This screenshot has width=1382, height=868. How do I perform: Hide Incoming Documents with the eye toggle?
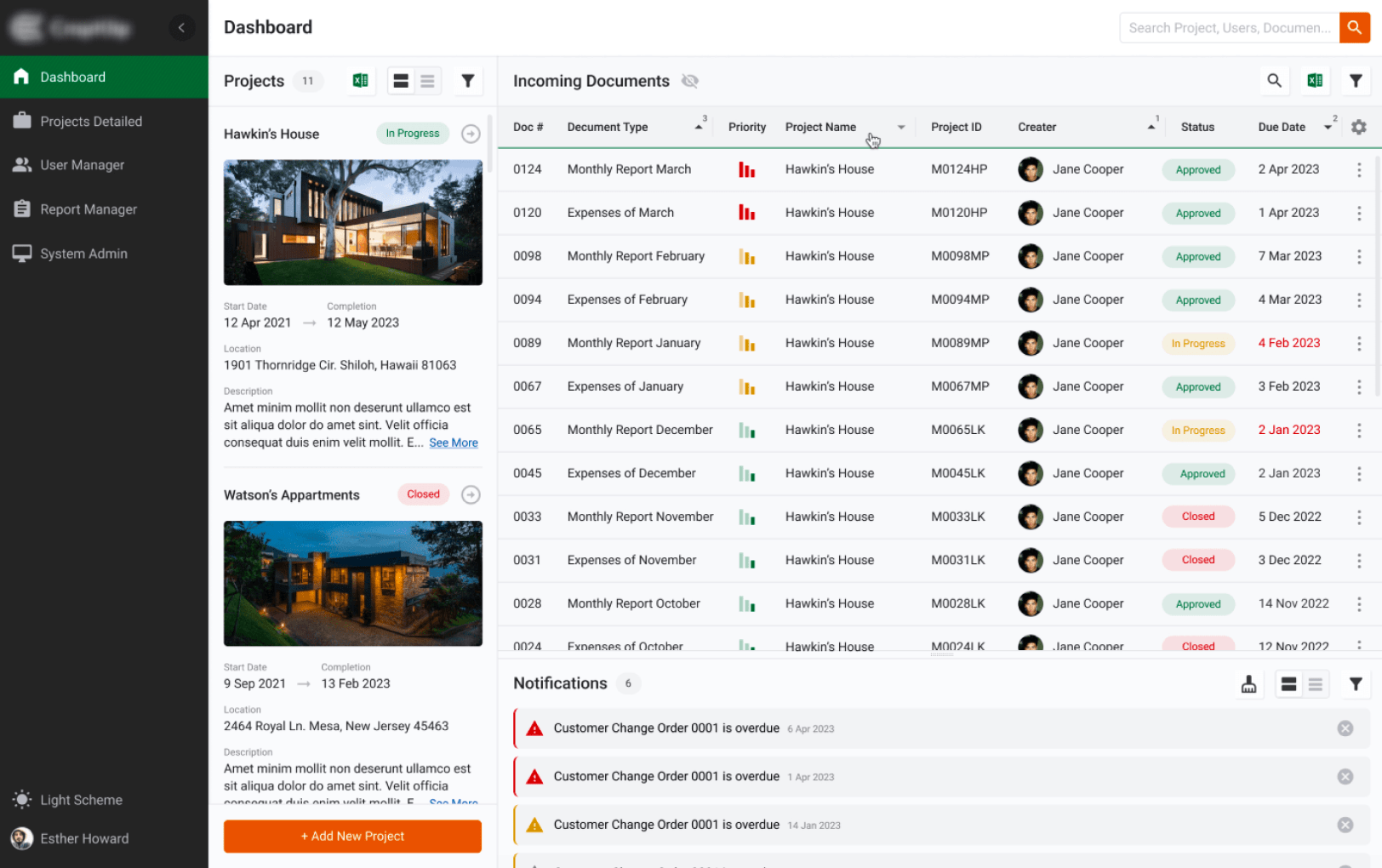[x=690, y=81]
